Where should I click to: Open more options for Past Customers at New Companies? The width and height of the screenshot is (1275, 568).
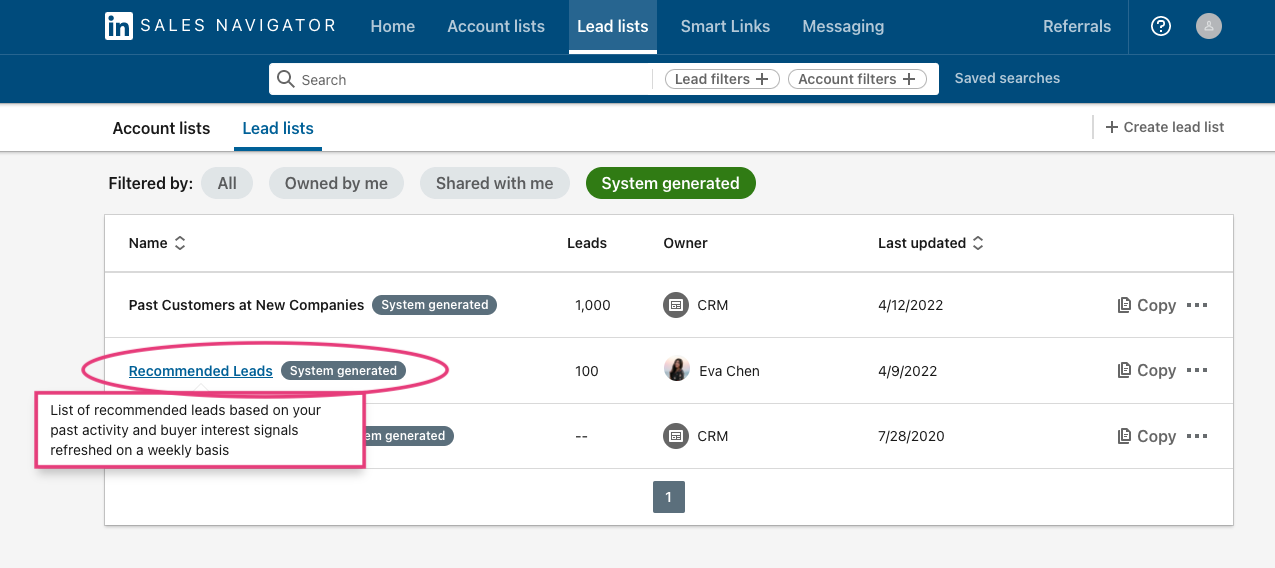[1197, 305]
